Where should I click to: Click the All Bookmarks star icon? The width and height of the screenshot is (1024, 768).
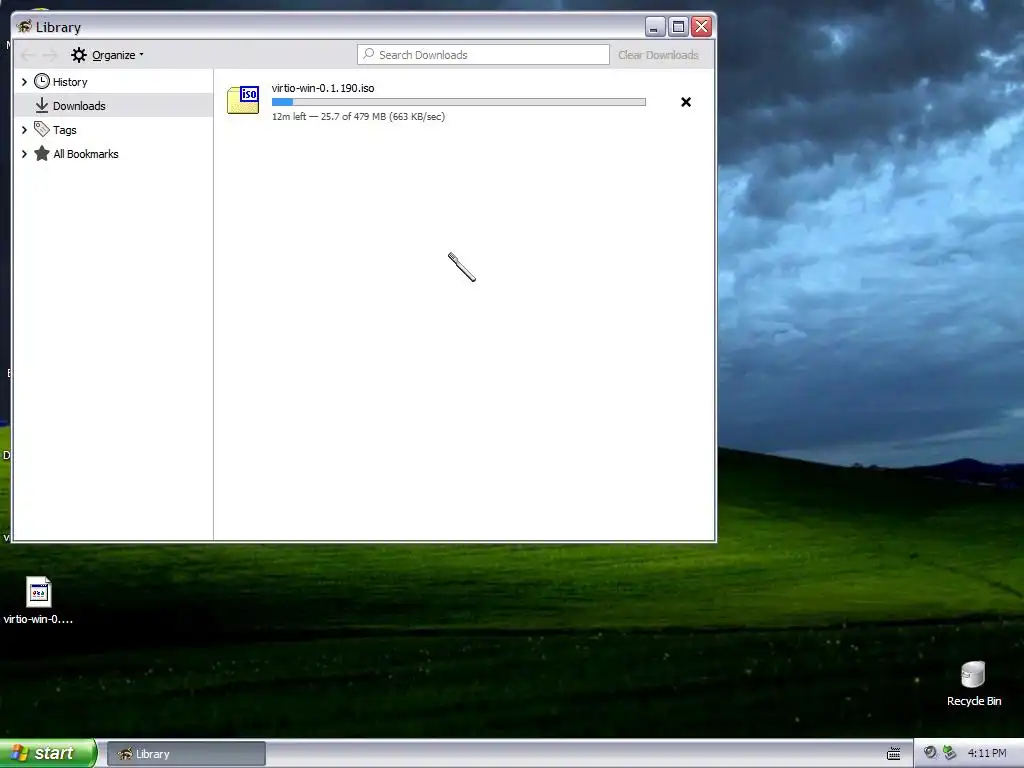tap(42, 153)
